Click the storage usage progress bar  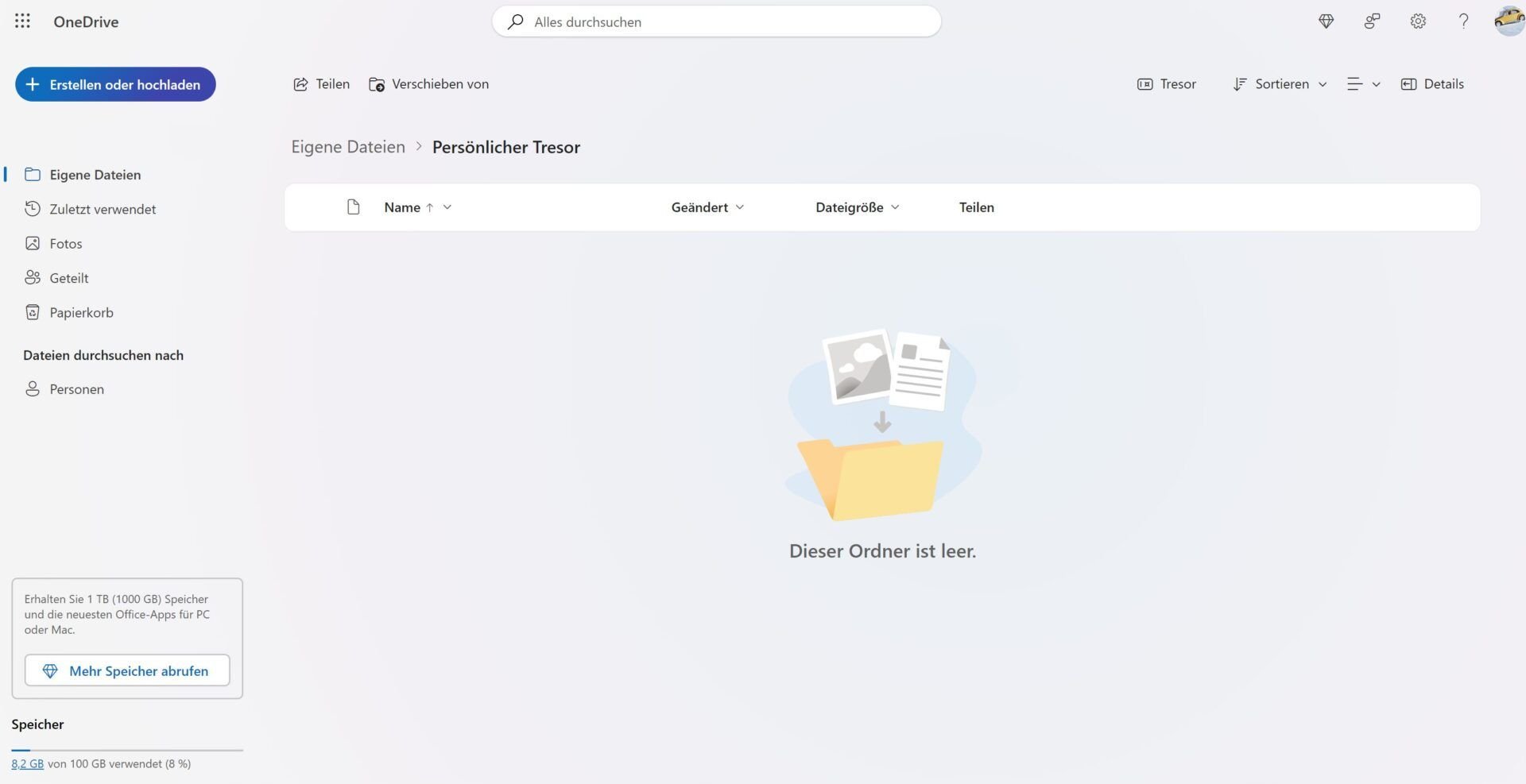127,750
